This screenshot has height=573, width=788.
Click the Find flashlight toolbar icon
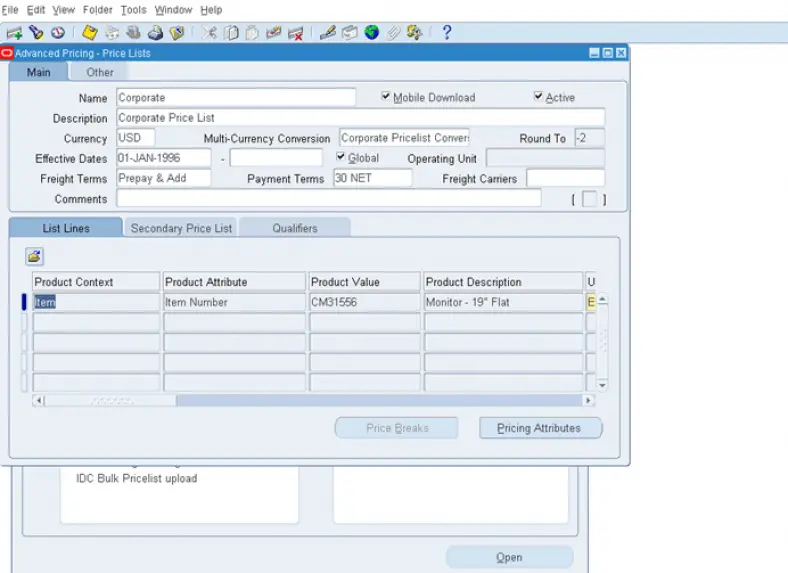36,33
